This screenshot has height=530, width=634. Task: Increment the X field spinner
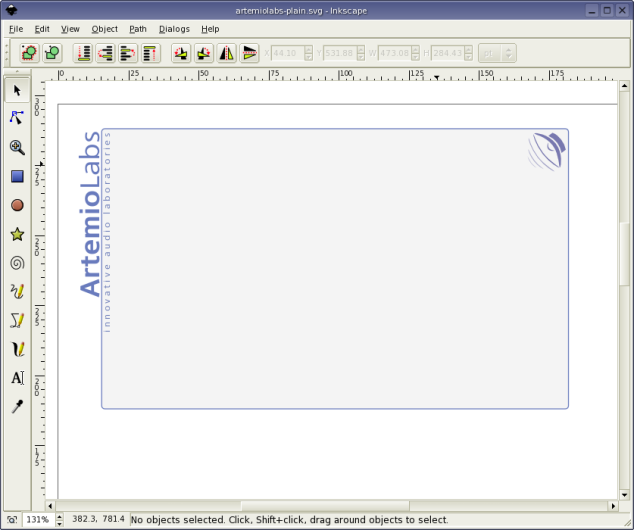coord(309,49)
